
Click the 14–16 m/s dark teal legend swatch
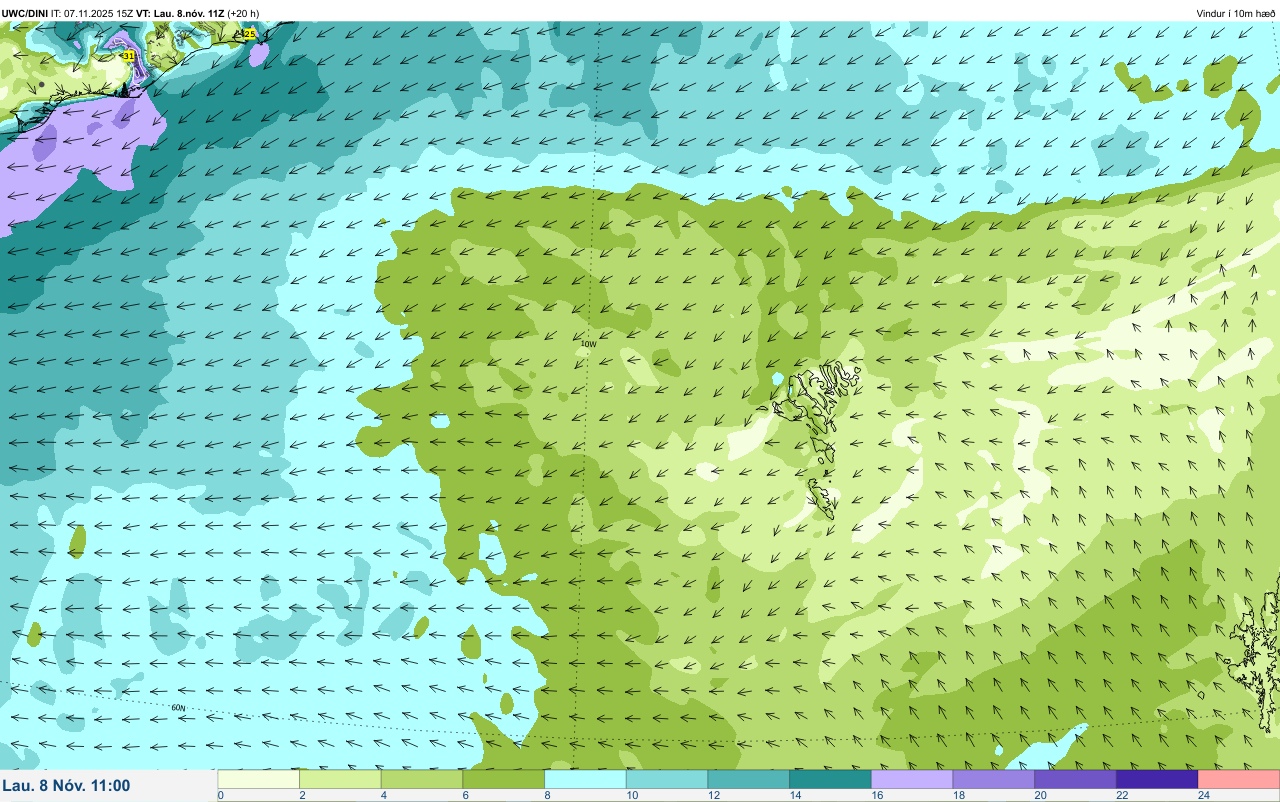[x=830, y=778]
